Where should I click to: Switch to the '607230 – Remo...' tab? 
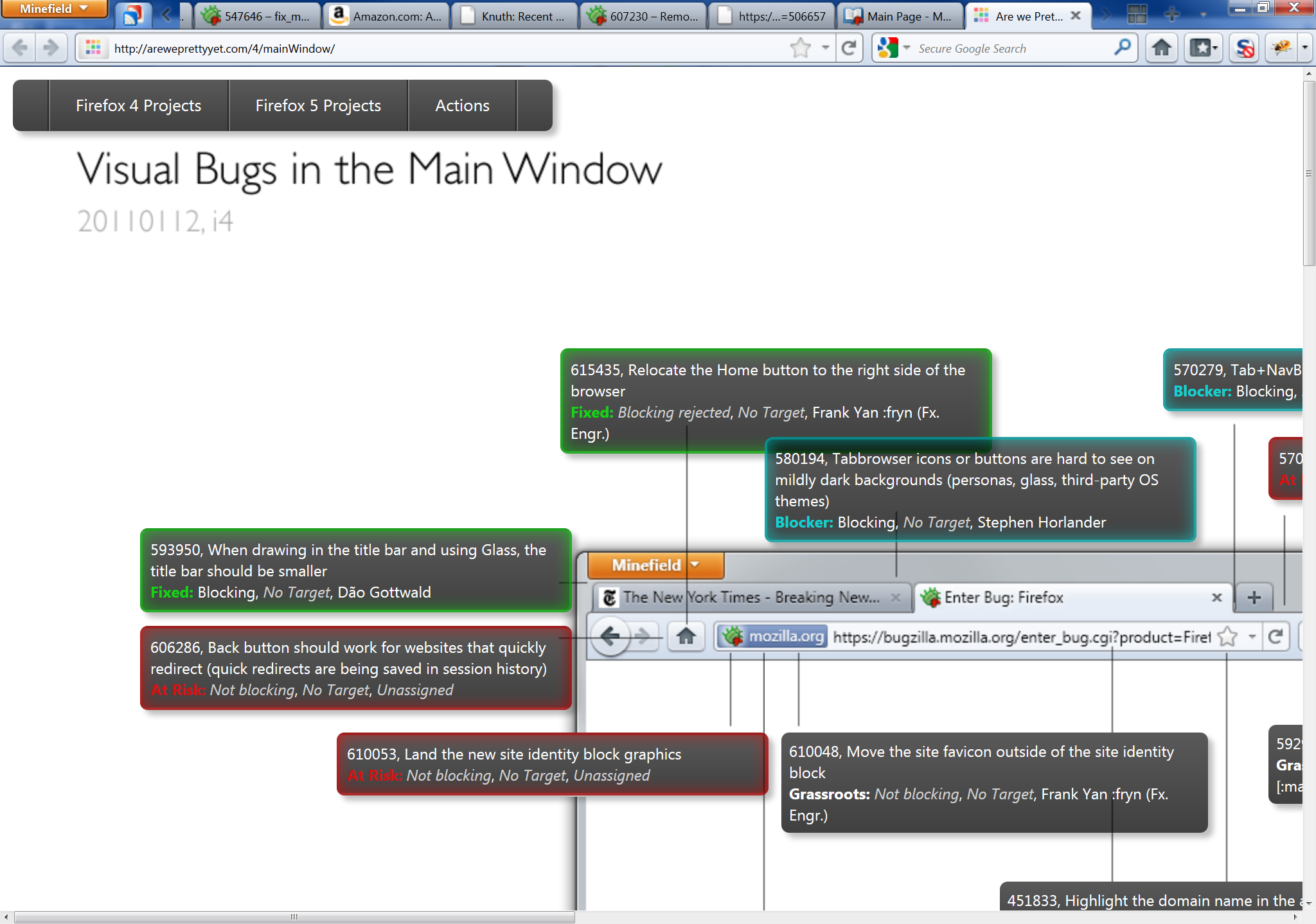(x=643, y=16)
